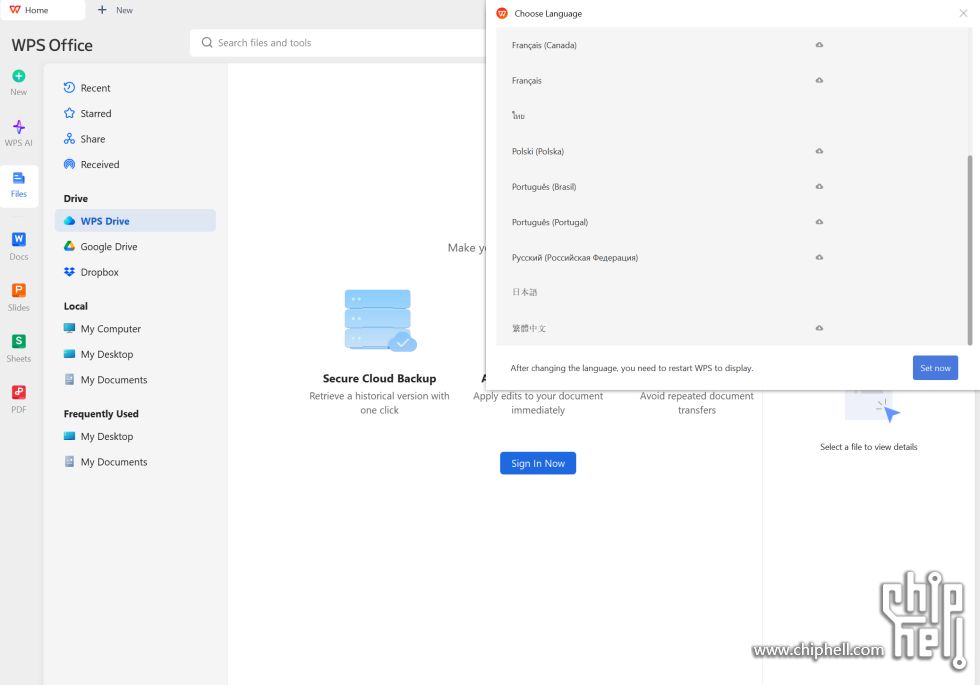Click Sign In Now button
The image size is (980, 685).
point(538,464)
